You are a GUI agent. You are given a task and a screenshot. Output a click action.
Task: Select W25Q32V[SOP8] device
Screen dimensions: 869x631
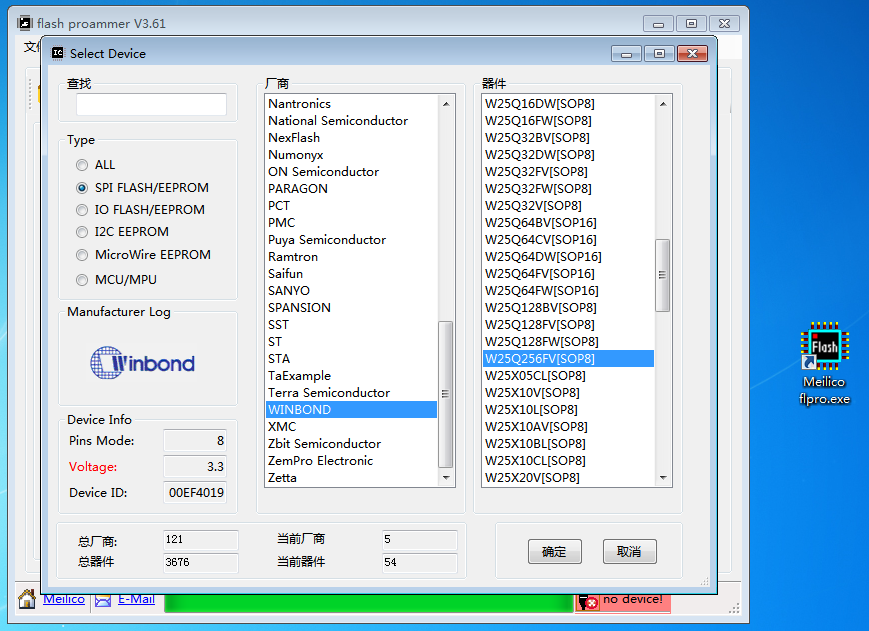point(569,206)
